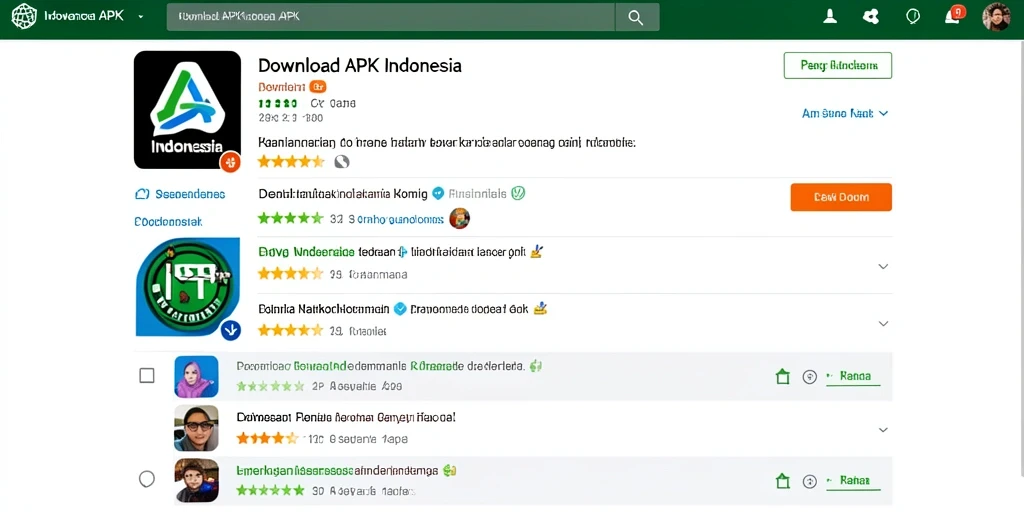Click the pencil emoji icon after dodeaf Gok

click(x=540, y=308)
